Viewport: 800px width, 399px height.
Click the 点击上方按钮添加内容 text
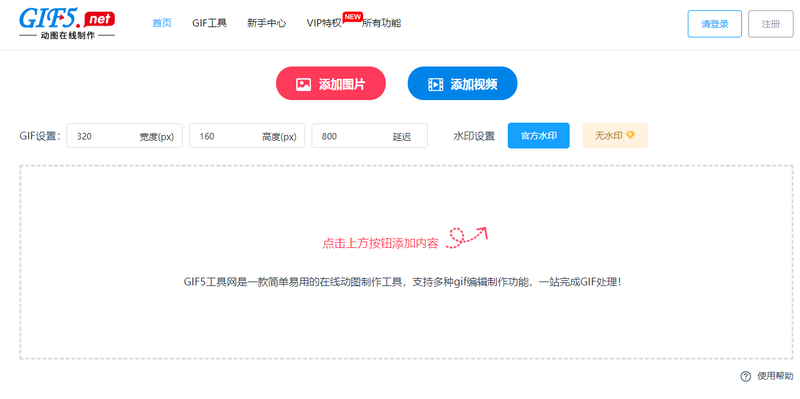(x=380, y=243)
